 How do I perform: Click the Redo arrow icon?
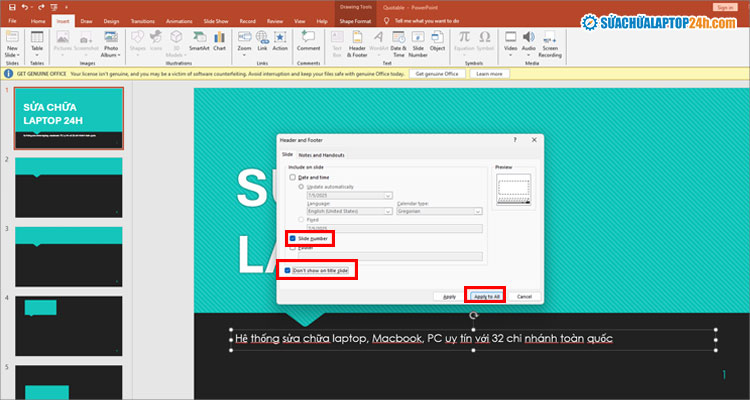point(41,7)
